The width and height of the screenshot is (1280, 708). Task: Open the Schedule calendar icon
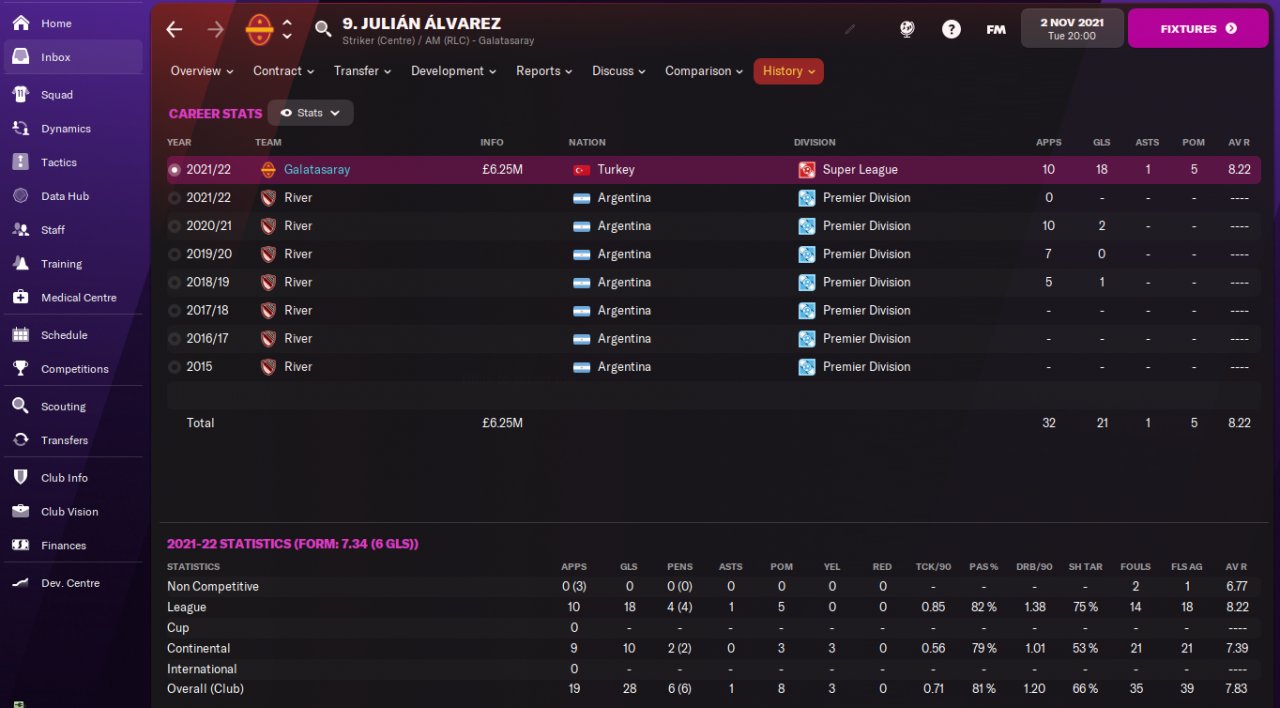(20, 335)
